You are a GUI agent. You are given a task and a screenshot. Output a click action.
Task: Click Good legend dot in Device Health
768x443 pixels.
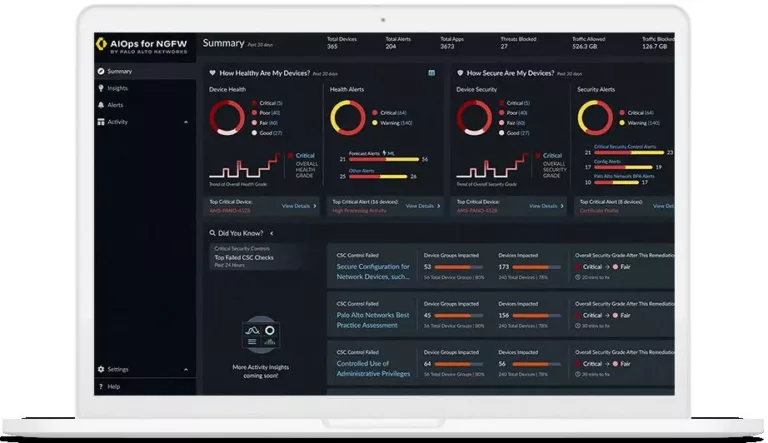(x=255, y=133)
